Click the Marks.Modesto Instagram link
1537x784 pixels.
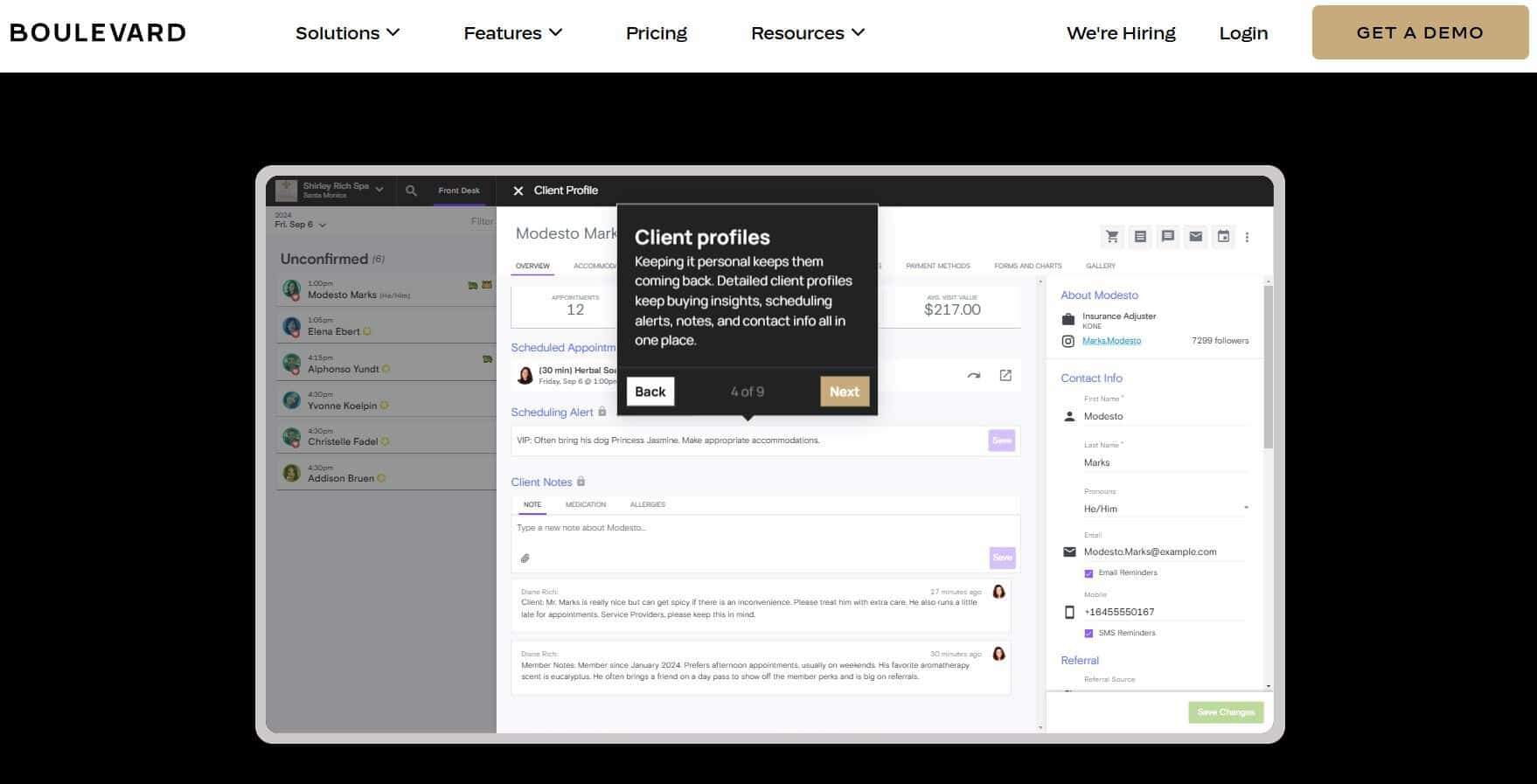1111,341
